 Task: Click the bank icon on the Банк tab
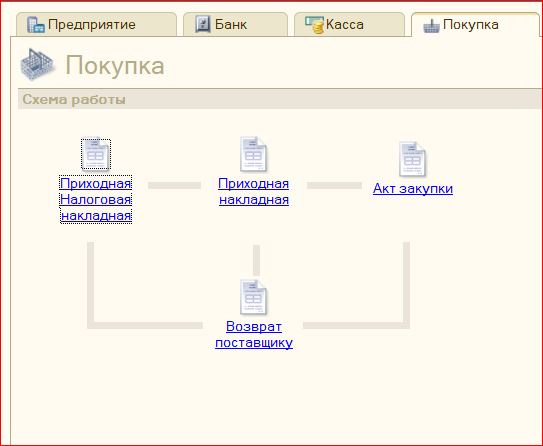coord(203,24)
